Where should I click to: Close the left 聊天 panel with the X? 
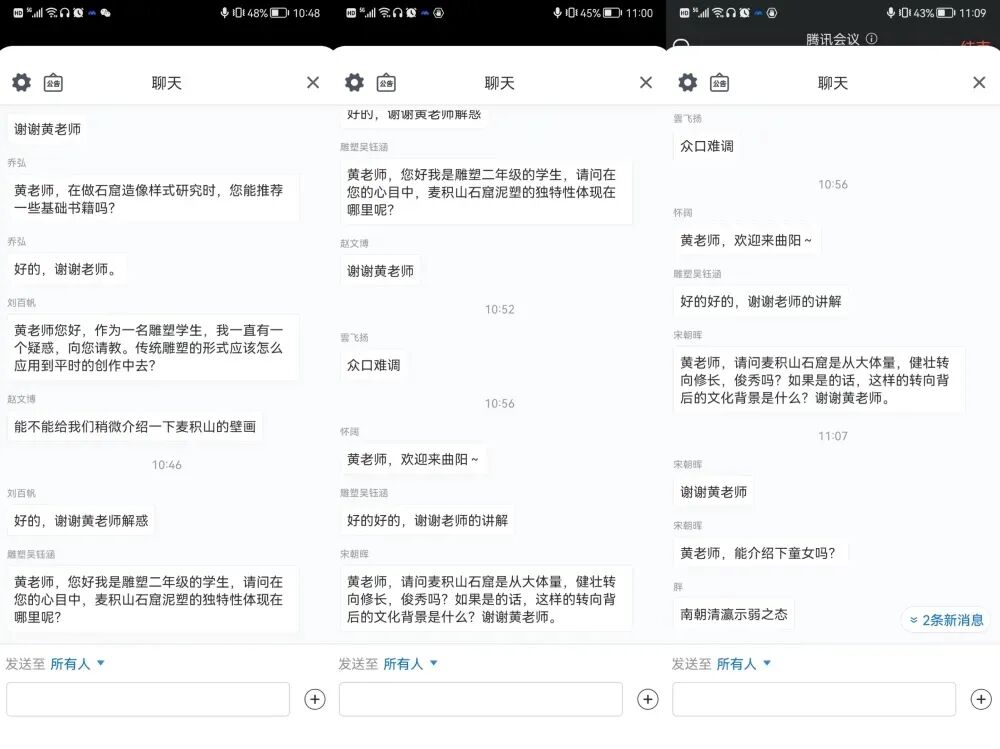[312, 83]
